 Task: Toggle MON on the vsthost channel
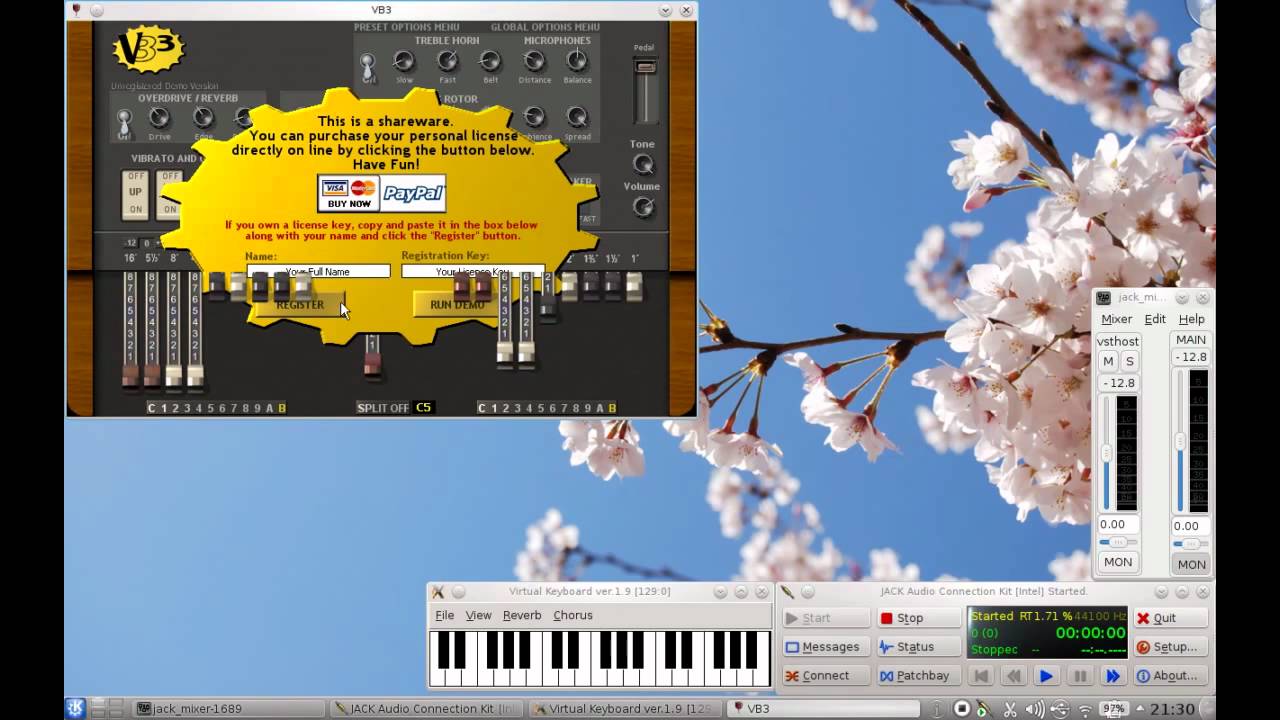[1118, 562]
